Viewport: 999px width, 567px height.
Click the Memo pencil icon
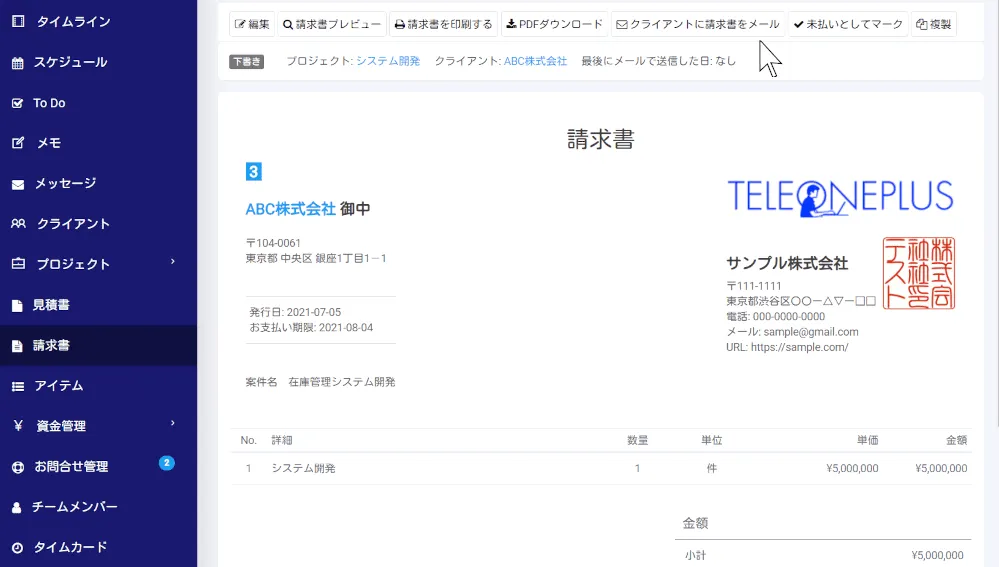(x=18, y=143)
